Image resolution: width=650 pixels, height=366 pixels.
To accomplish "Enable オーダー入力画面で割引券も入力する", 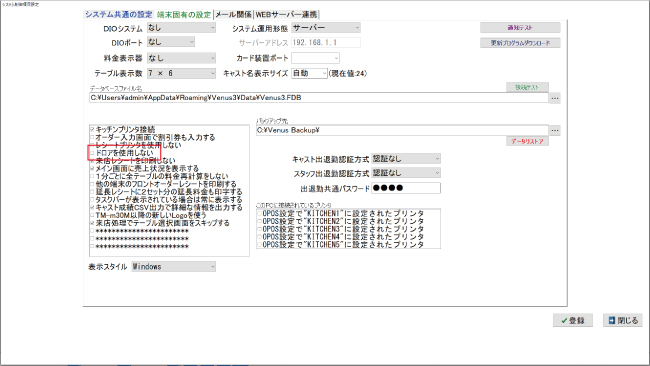I will click(92, 137).
